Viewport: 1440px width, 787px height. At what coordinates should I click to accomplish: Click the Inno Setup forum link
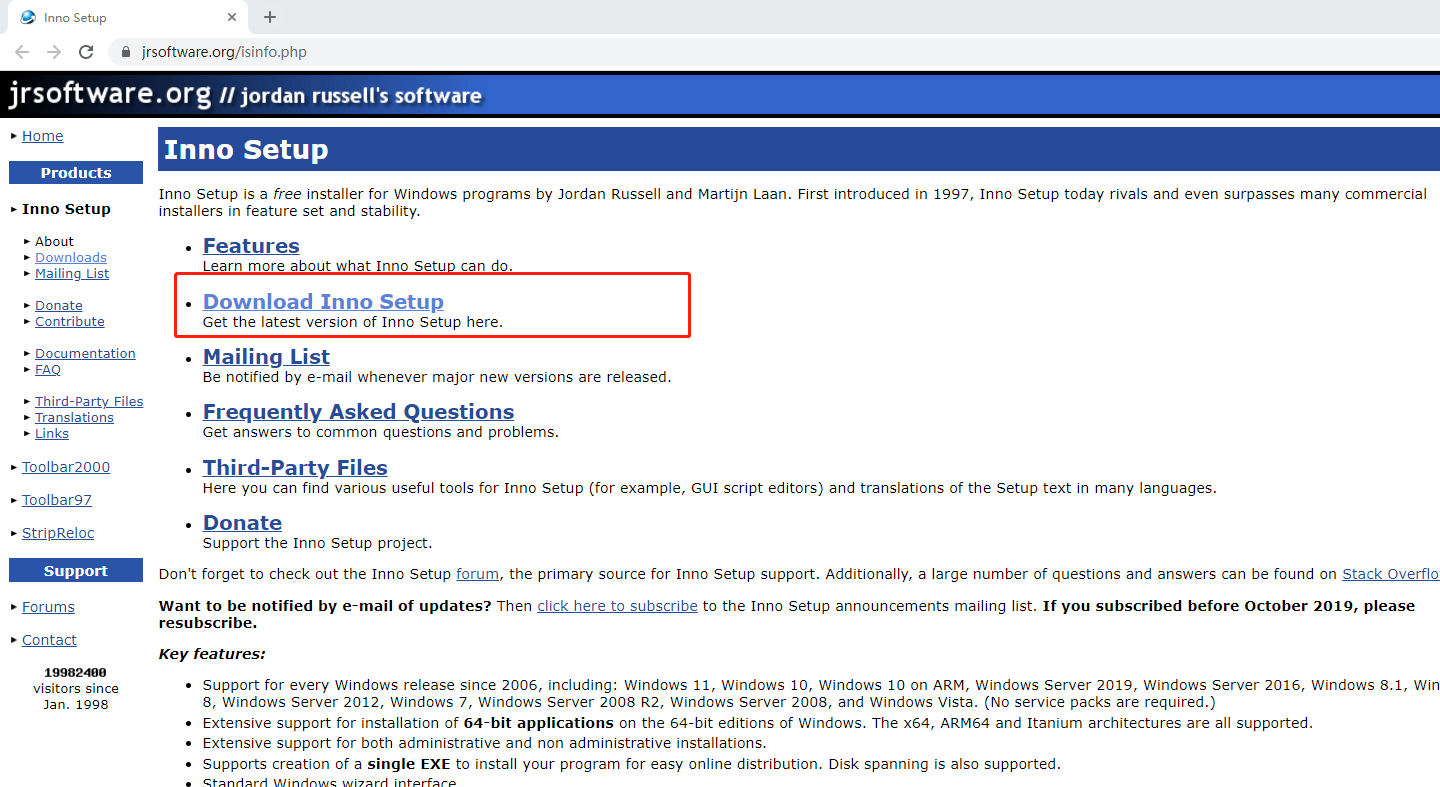pyautogui.click(x=477, y=574)
